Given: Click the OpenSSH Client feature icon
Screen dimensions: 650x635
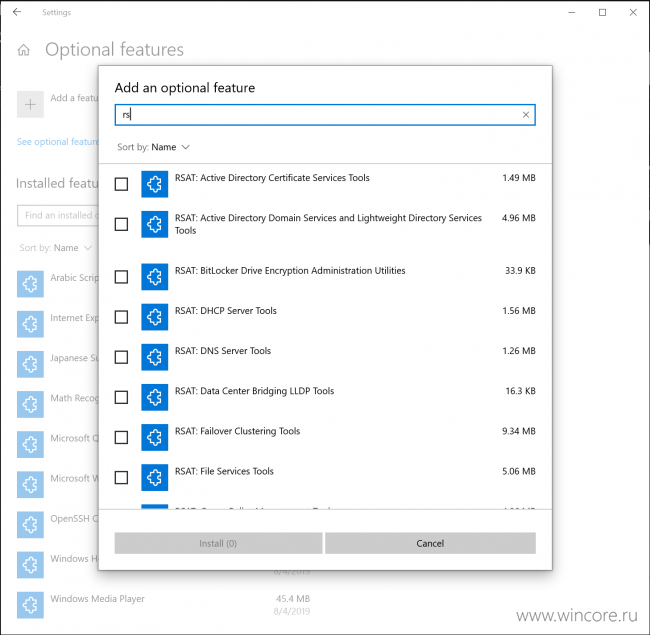Looking at the screenshot, I should coord(30,525).
